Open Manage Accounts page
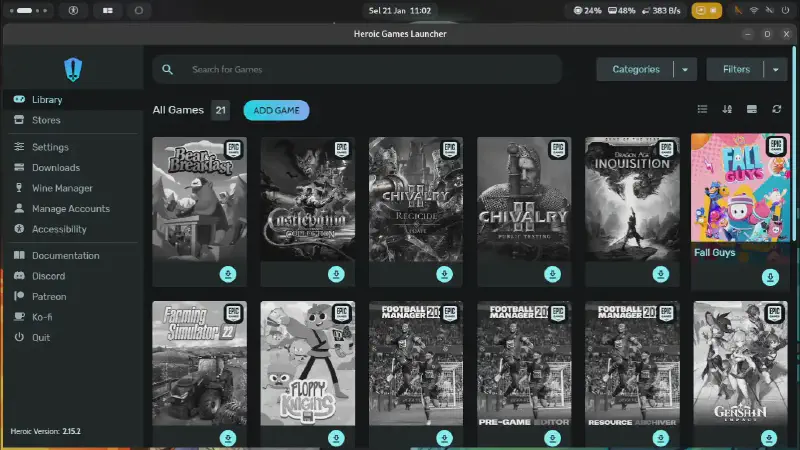This screenshot has height=450, width=800. click(70, 209)
